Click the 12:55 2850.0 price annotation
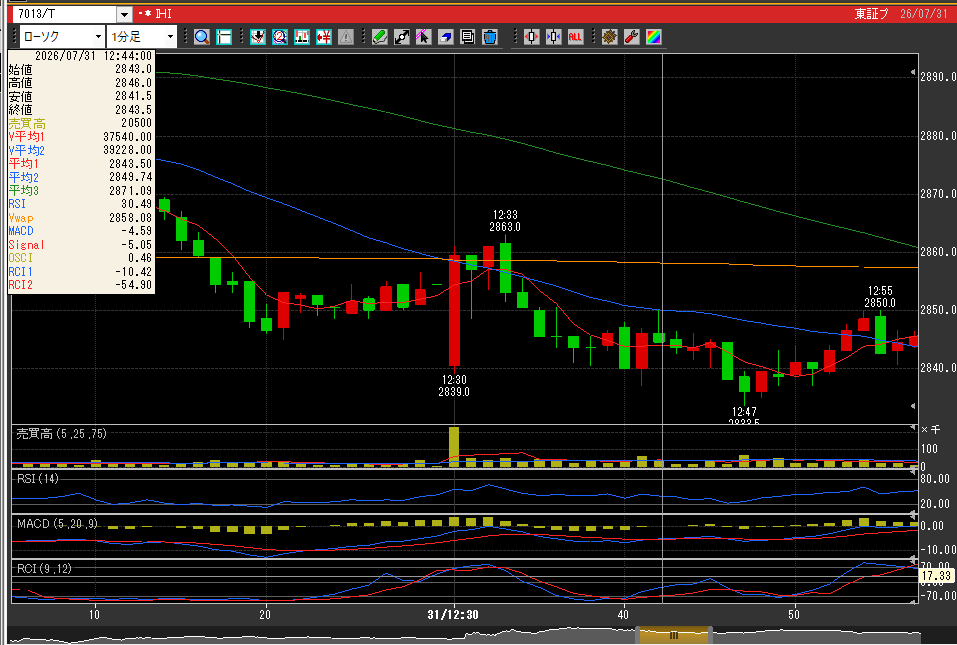The image size is (957, 645). (x=880, y=297)
